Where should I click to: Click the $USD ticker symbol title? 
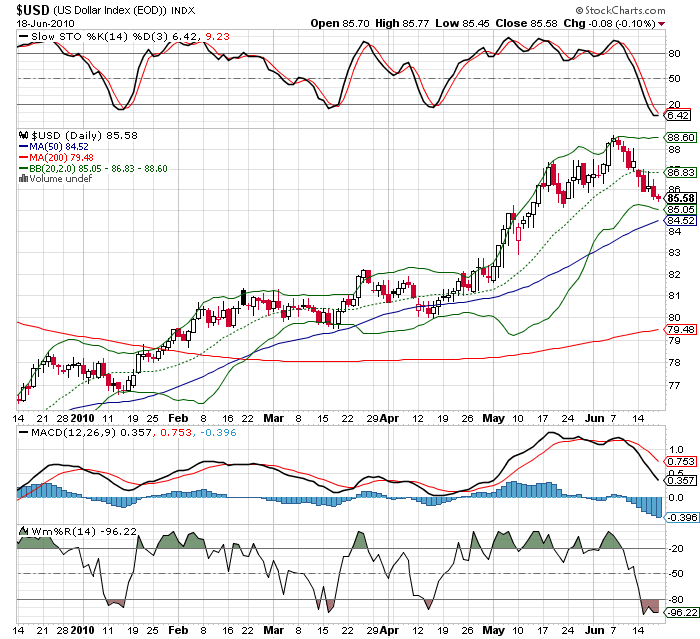click(32, 8)
